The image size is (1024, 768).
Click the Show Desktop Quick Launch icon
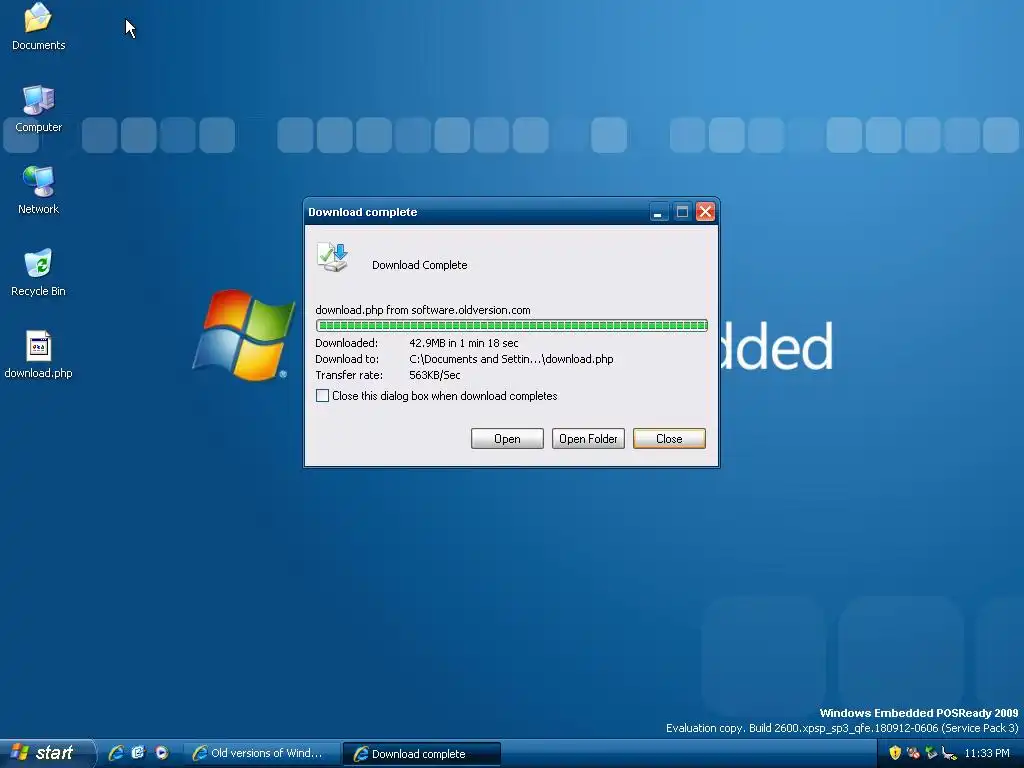point(138,753)
